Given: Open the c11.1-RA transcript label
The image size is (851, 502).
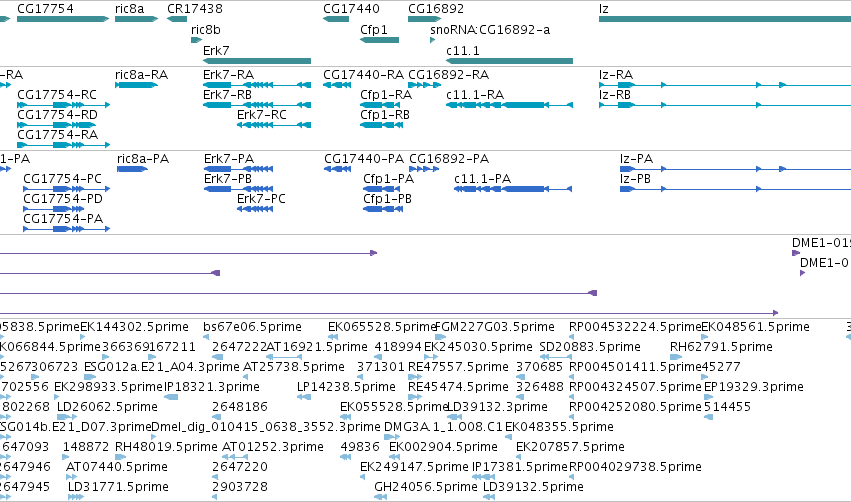Looking at the screenshot, I should [475, 94].
